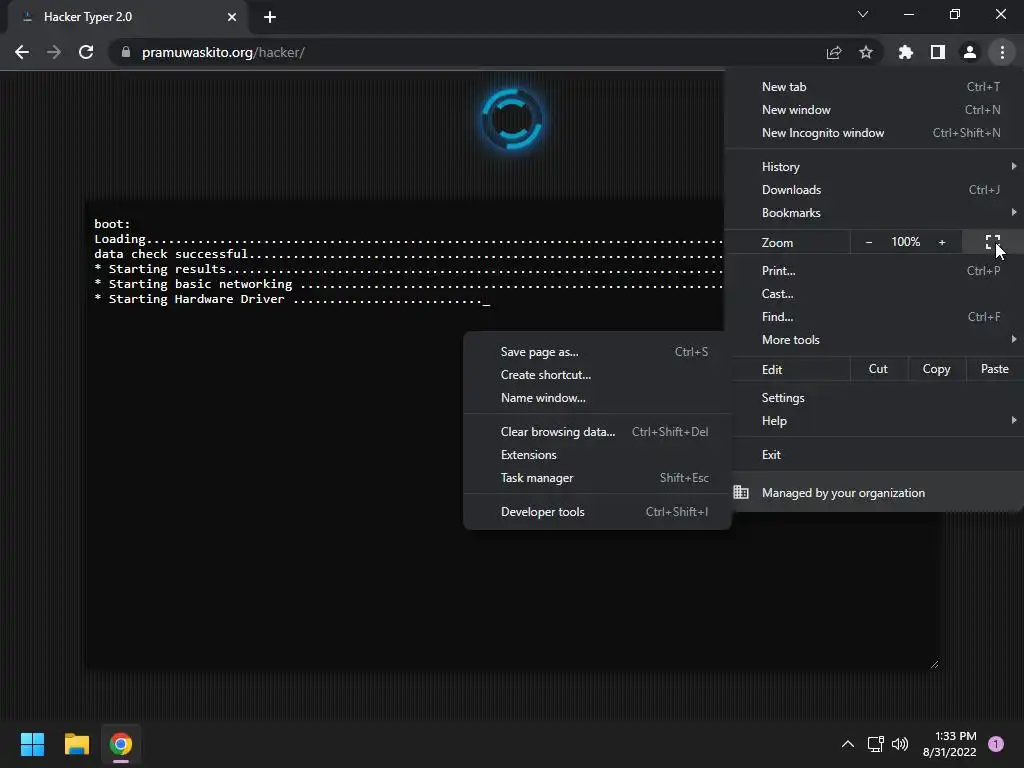Open the notification badge in tray
The width and height of the screenshot is (1024, 768).
click(996, 744)
